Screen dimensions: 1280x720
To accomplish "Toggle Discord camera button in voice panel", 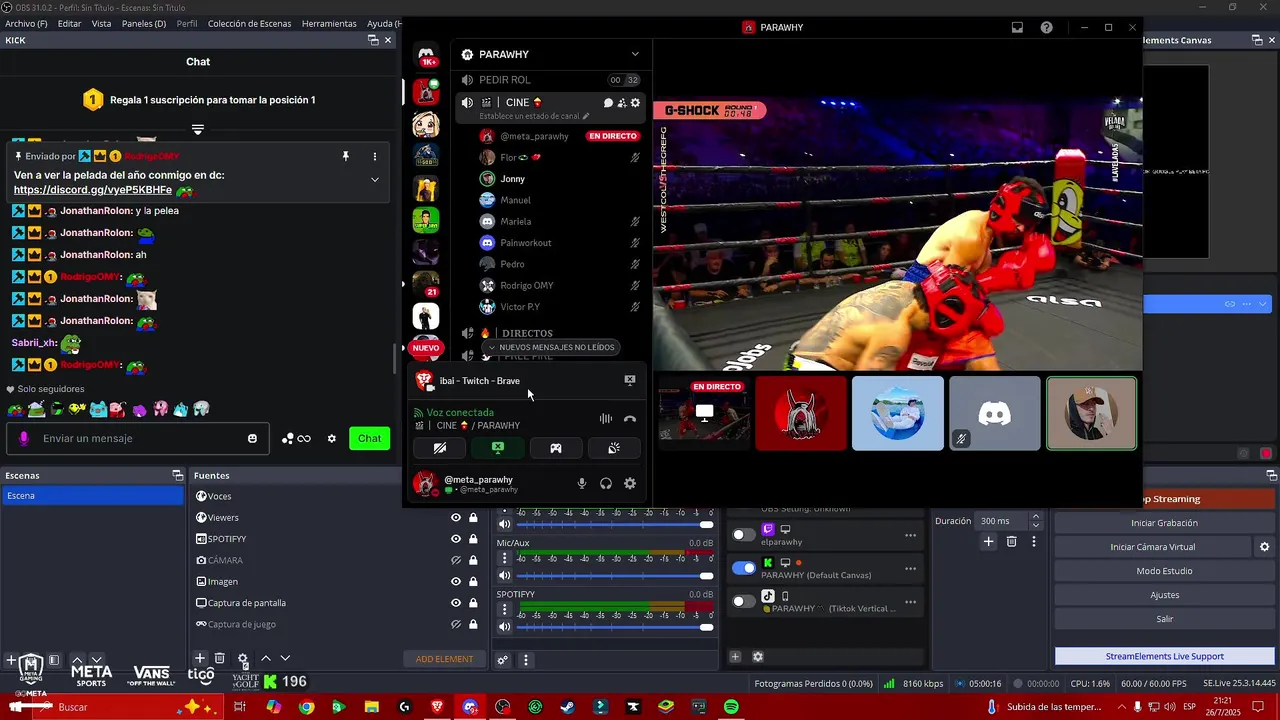I will tap(439, 448).
